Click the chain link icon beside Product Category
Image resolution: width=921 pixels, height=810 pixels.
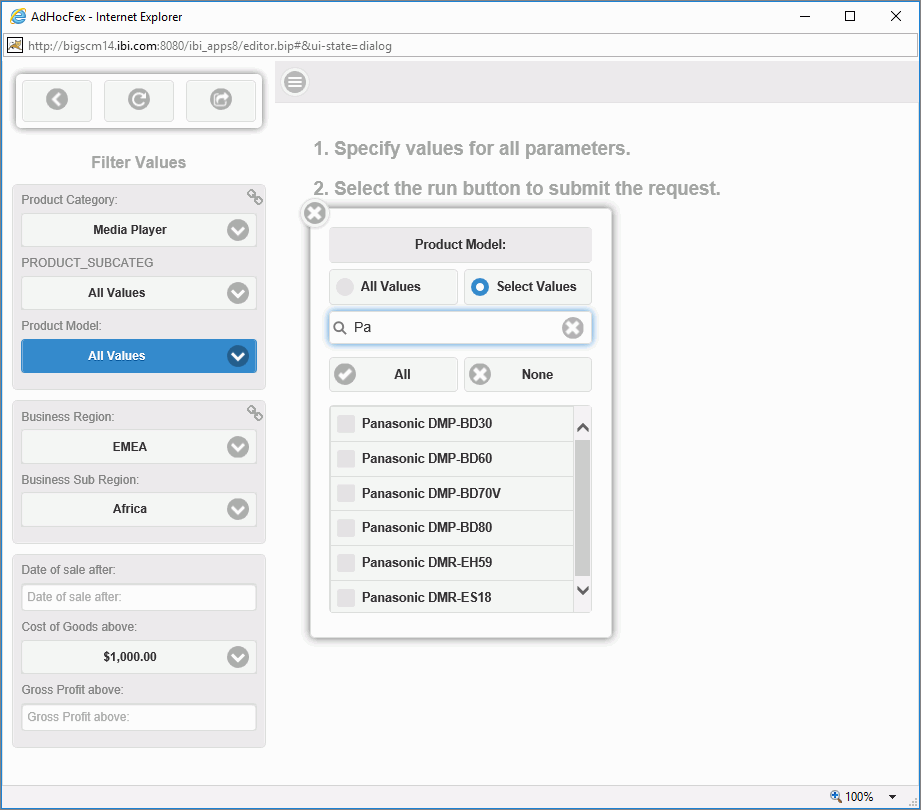tap(254, 197)
